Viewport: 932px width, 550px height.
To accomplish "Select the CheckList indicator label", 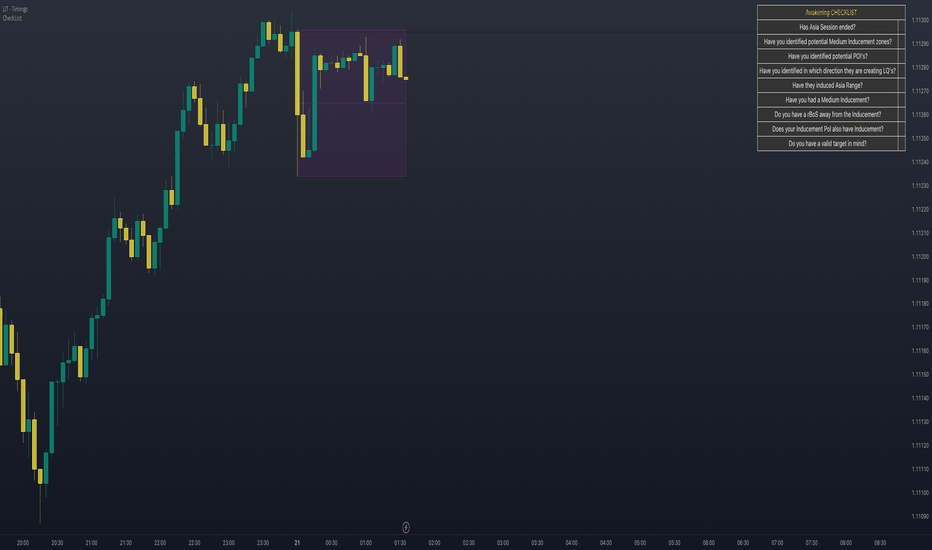I will click(12, 18).
